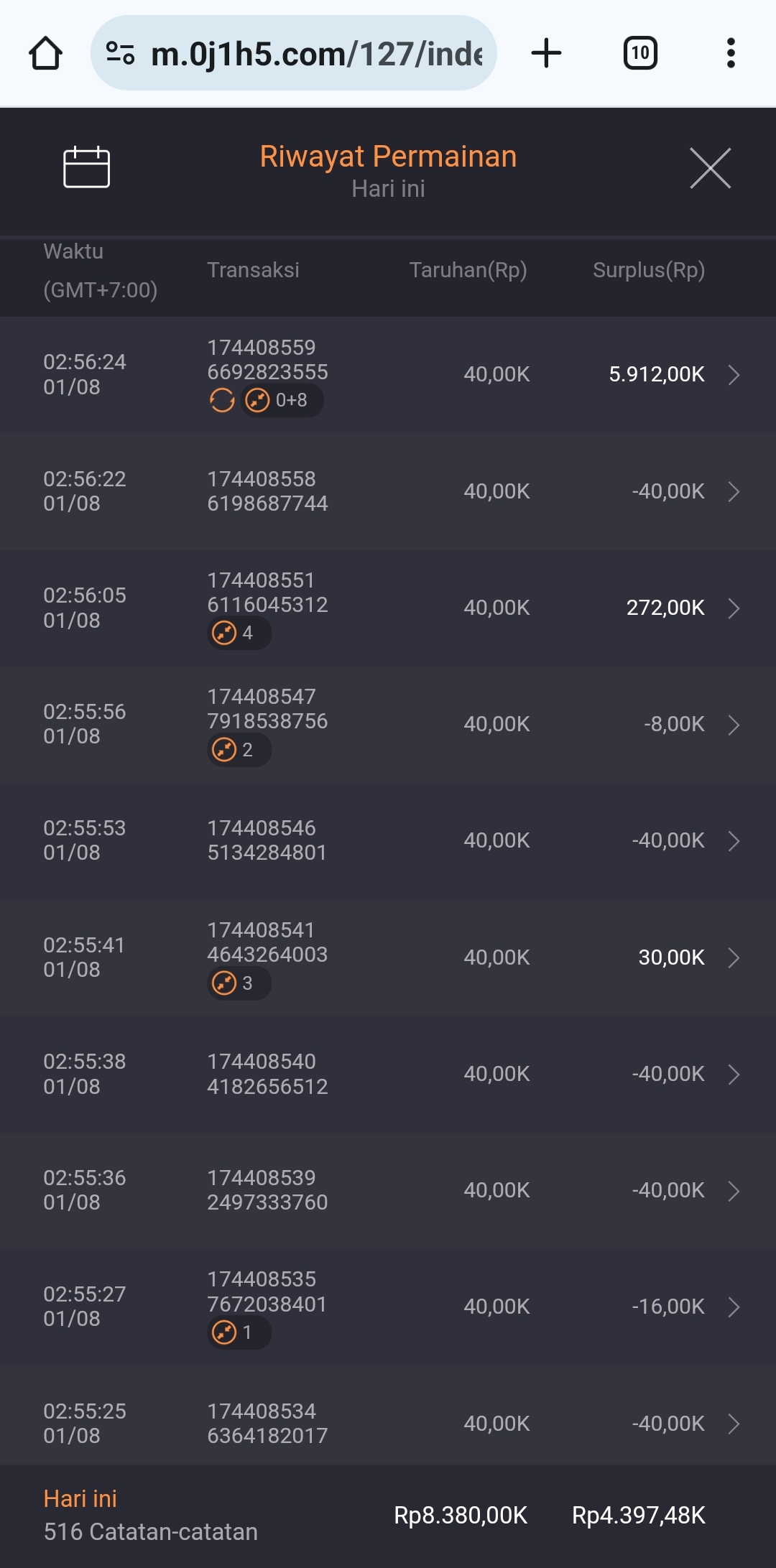Expand the 30,00K surplus record chevron
Viewport: 776px width, 1568px height.
pyautogui.click(x=734, y=957)
